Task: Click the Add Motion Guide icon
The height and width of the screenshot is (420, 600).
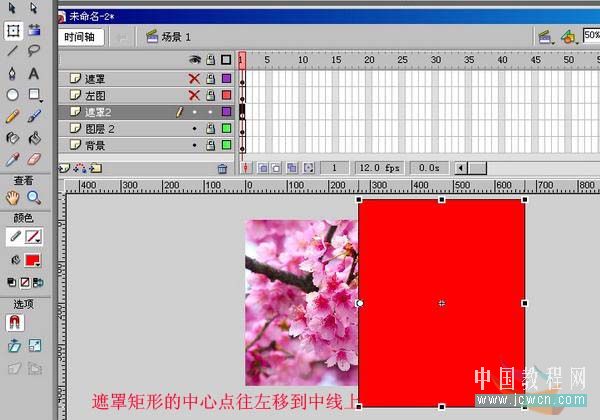Action: (80, 168)
